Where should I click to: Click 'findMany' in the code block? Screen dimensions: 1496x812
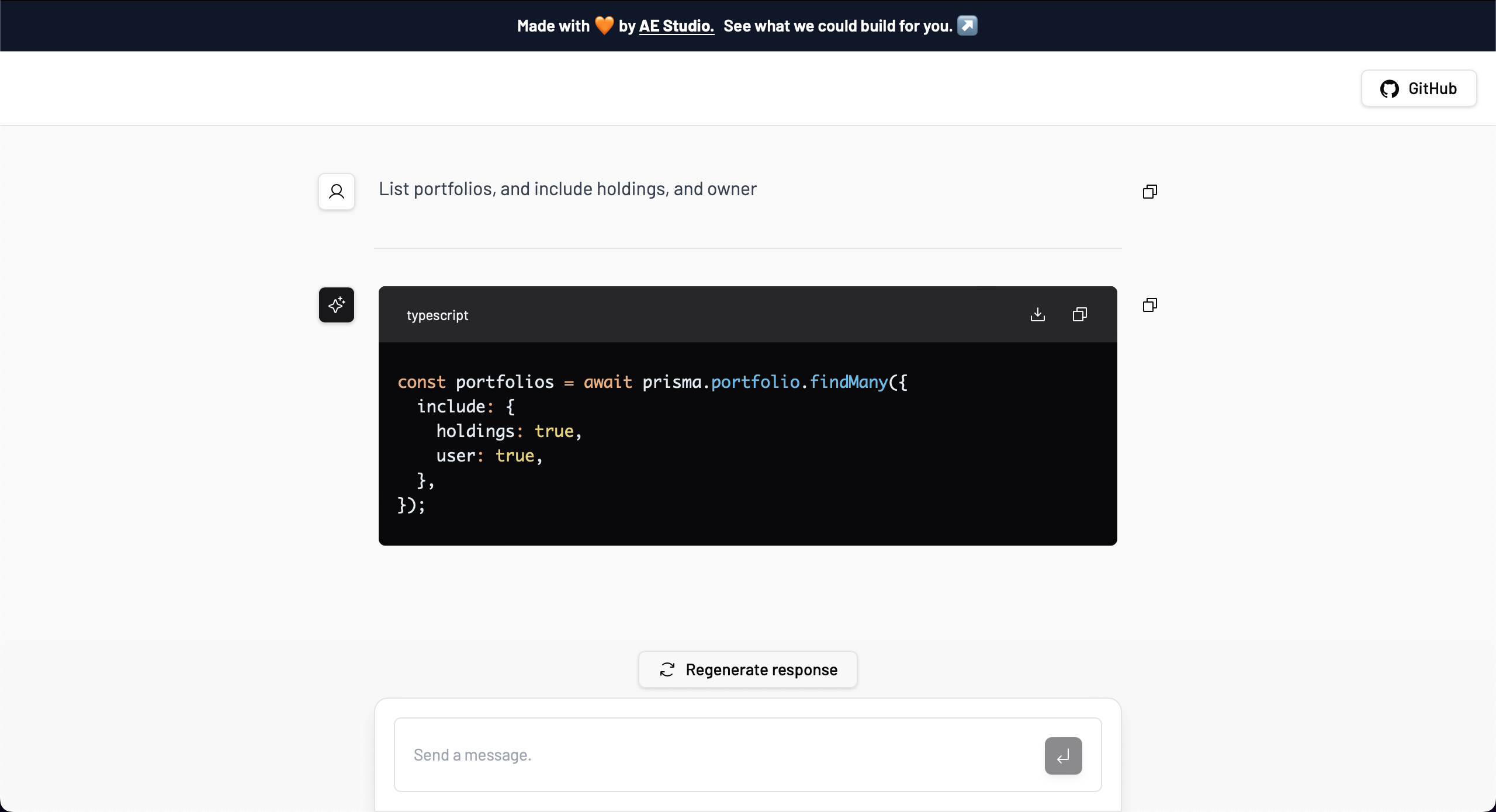tap(849, 382)
